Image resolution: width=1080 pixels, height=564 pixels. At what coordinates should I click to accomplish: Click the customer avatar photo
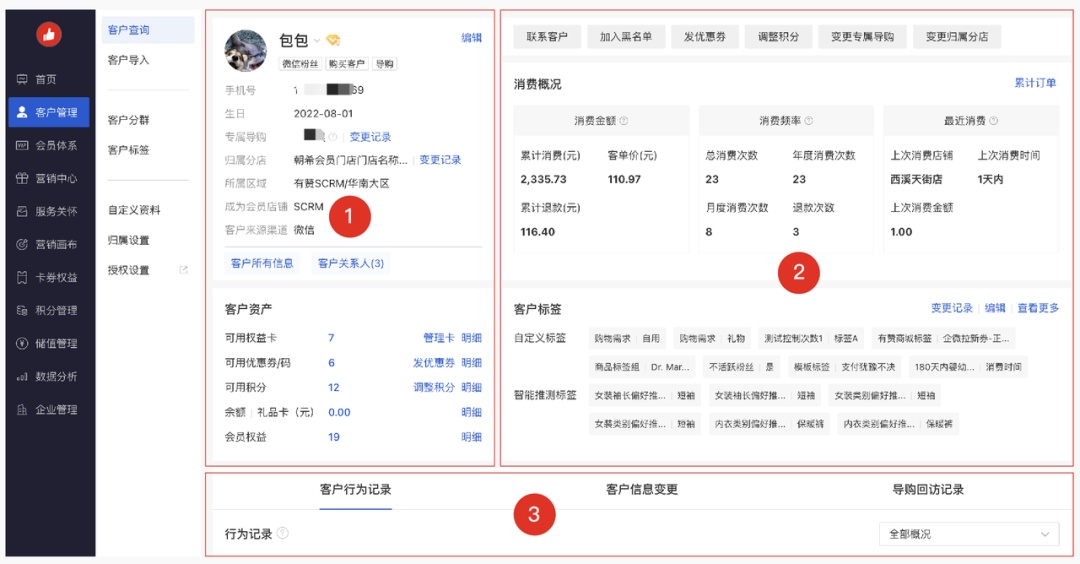click(x=246, y=50)
